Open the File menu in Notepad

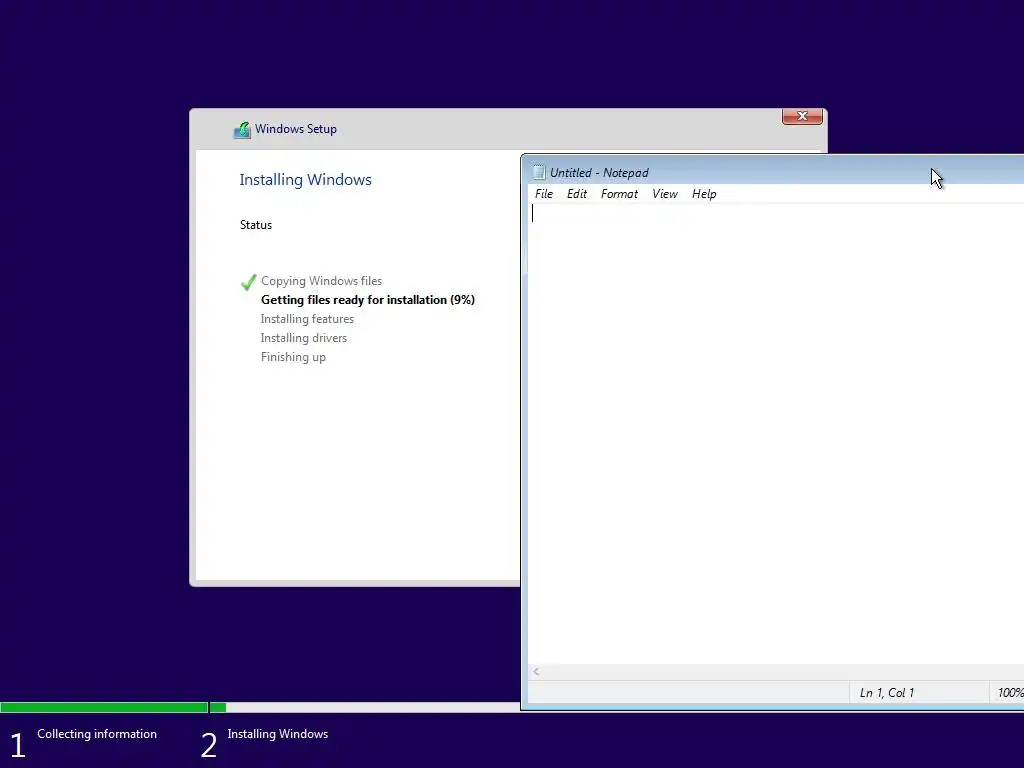coord(543,194)
